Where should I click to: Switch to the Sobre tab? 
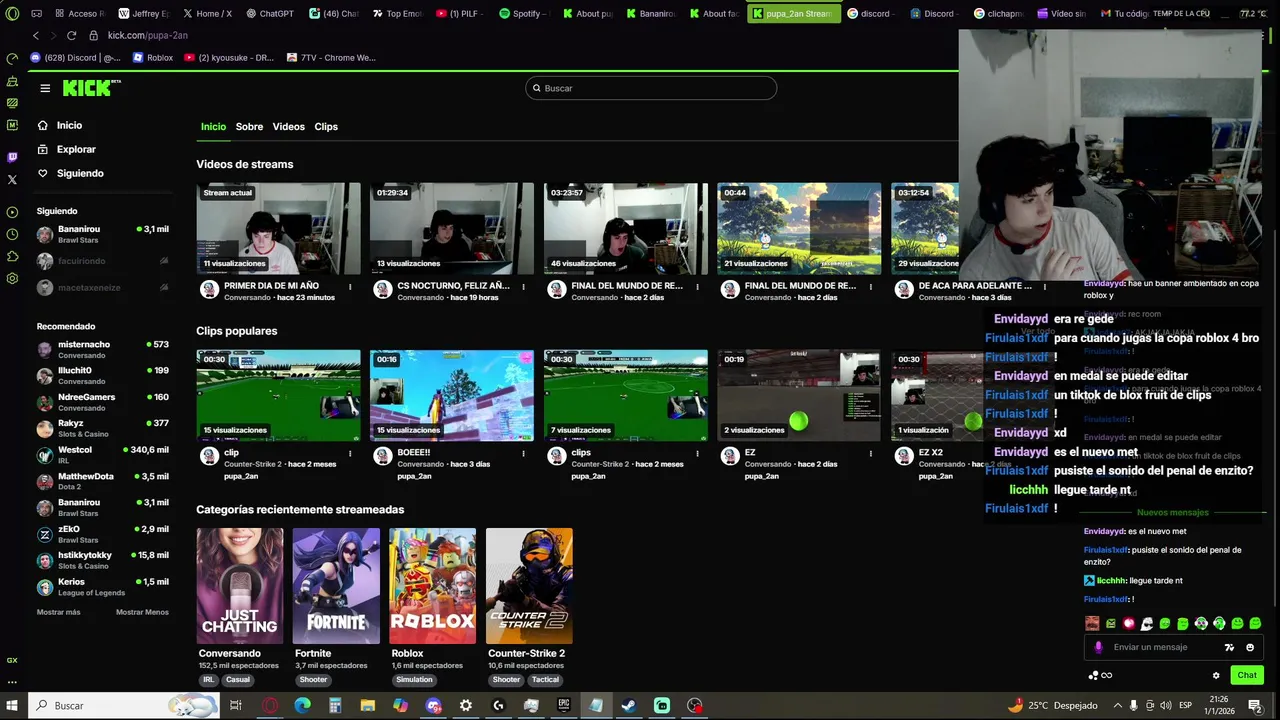[249, 127]
